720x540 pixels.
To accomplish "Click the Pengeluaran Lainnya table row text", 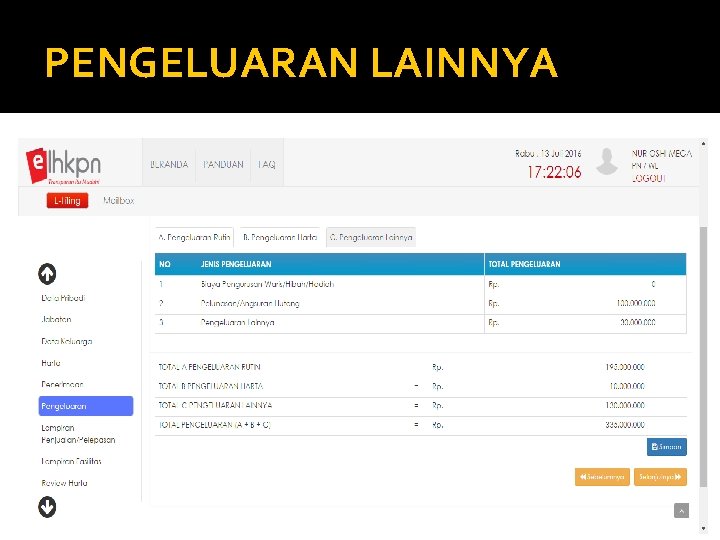I will pyautogui.click(x=237, y=323).
